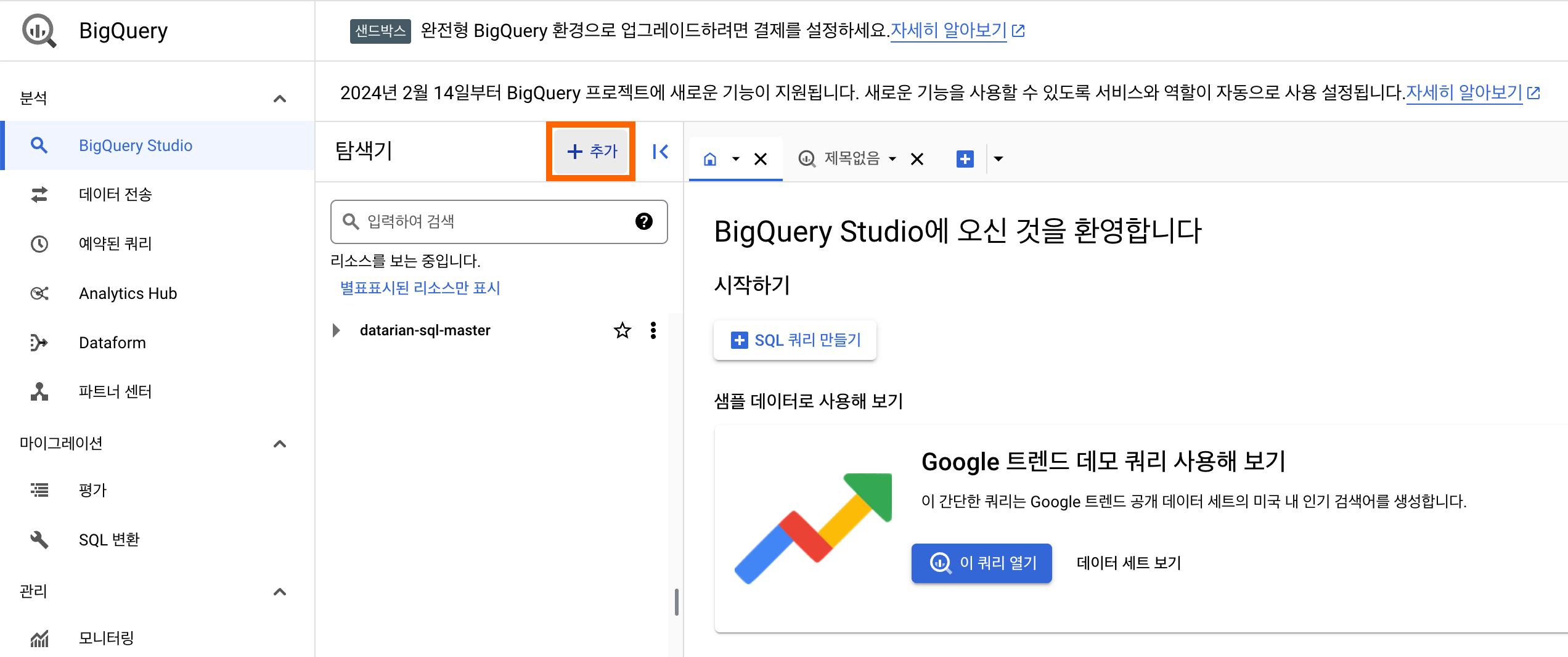Switch to the home tab

[710, 159]
